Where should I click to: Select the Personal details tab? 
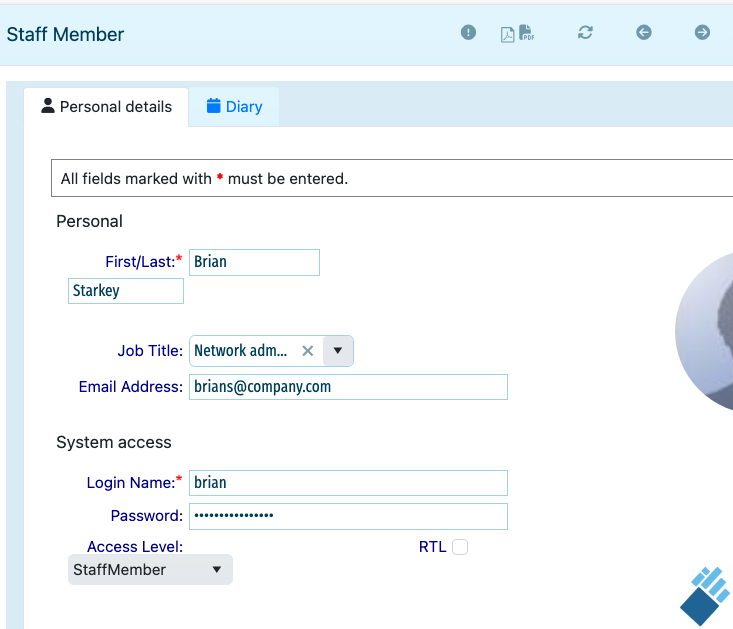click(106, 107)
